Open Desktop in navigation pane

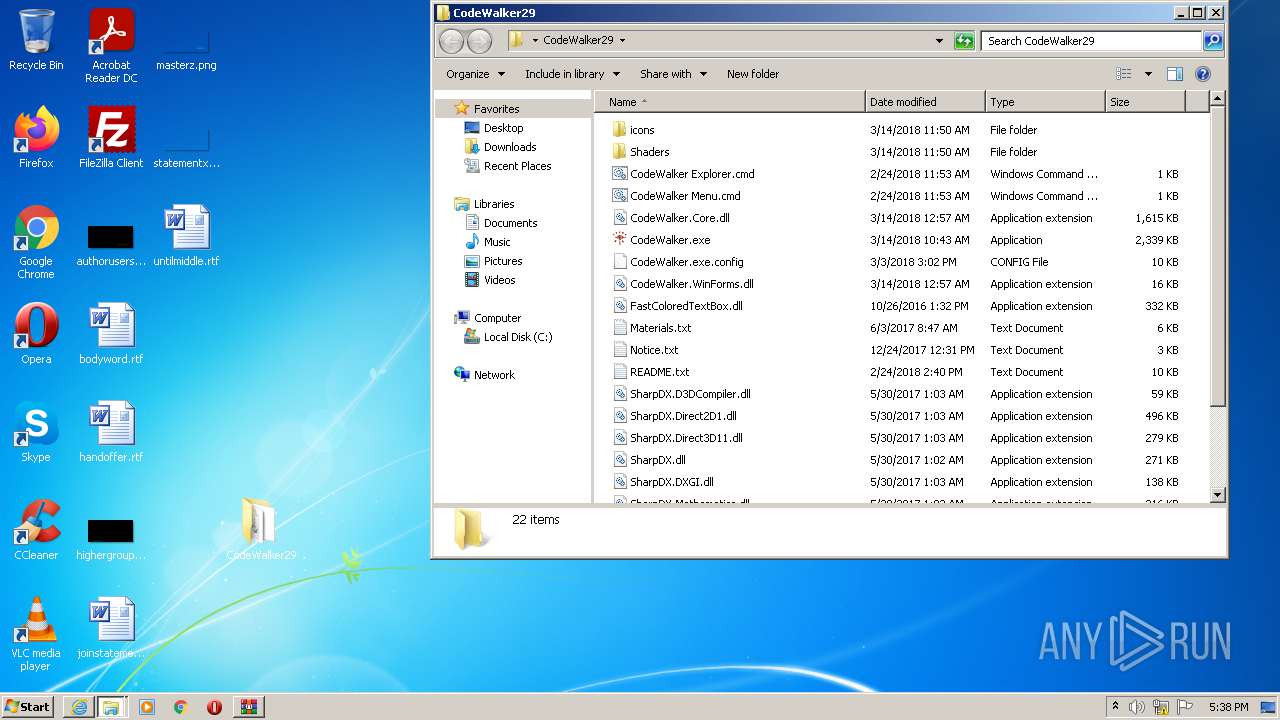click(x=503, y=128)
